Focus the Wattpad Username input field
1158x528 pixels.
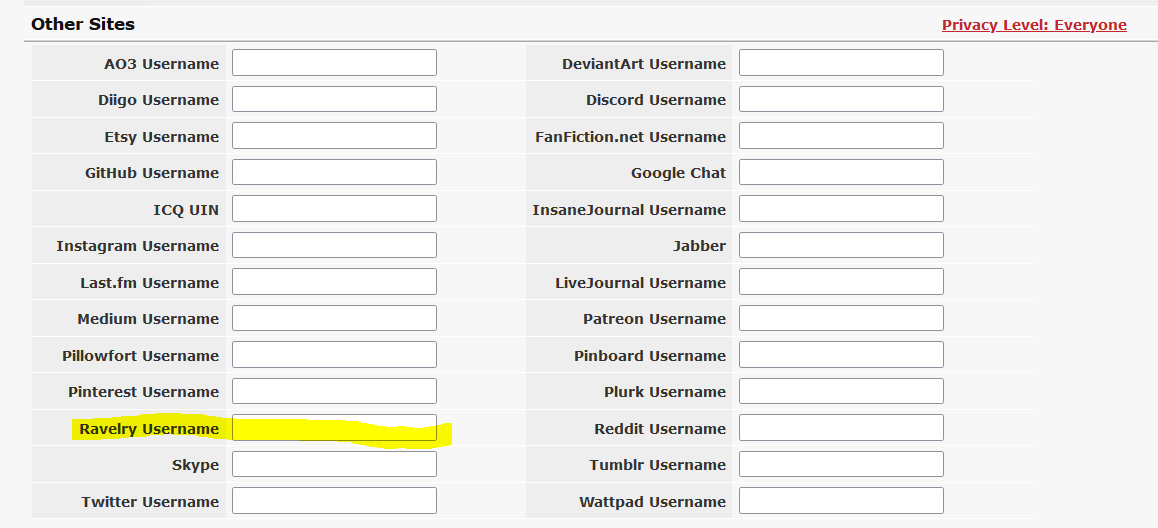[841, 501]
